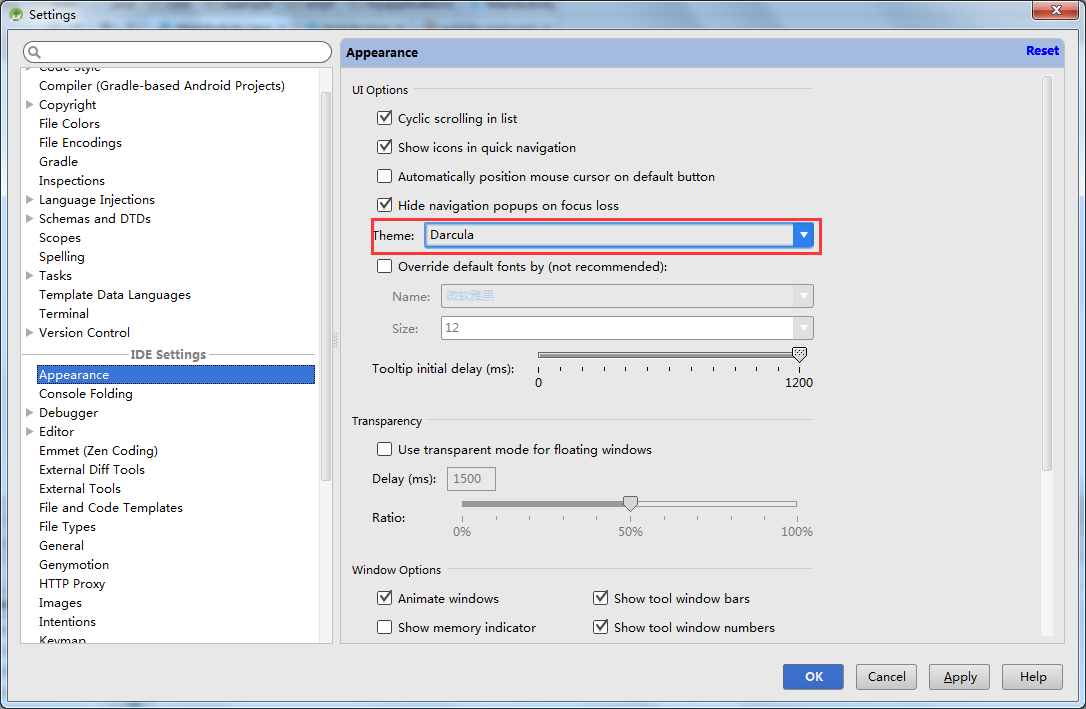Expand the Editor settings node

[30, 432]
